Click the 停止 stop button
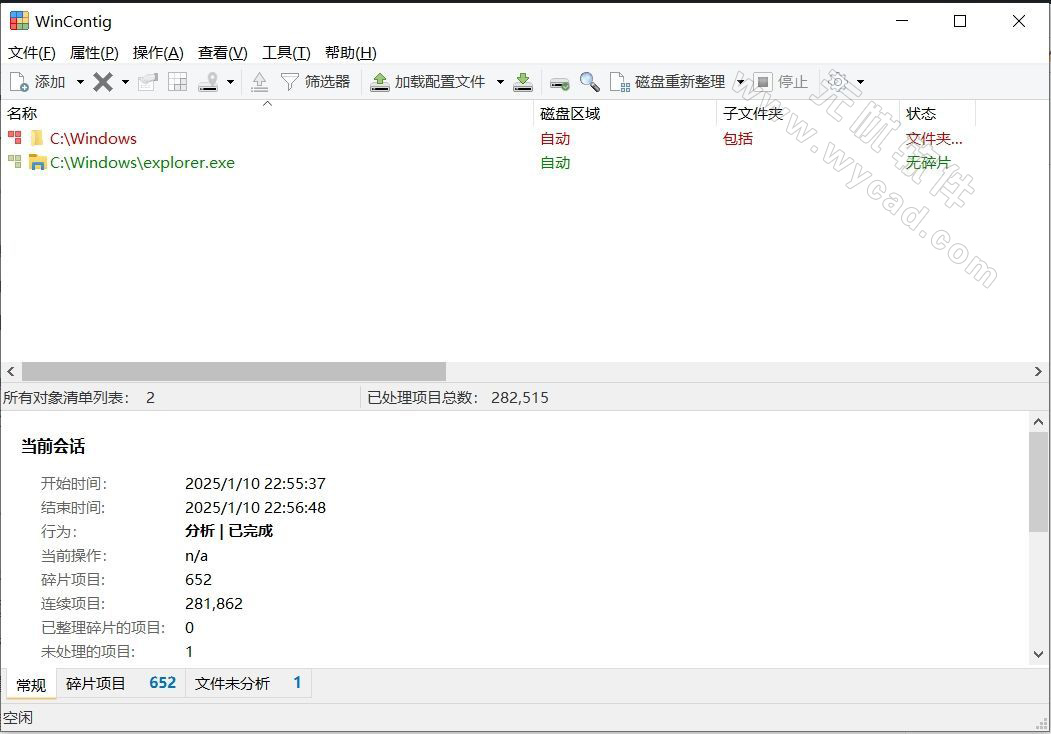The width and height of the screenshot is (1051, 734). pos(780,82)
